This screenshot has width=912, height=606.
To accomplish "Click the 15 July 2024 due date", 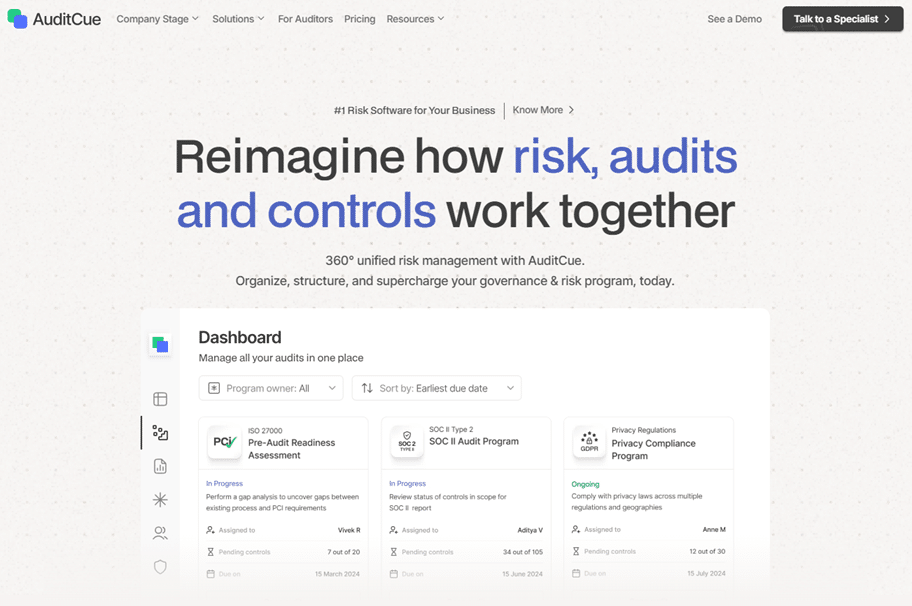I will tap(706, 573).
